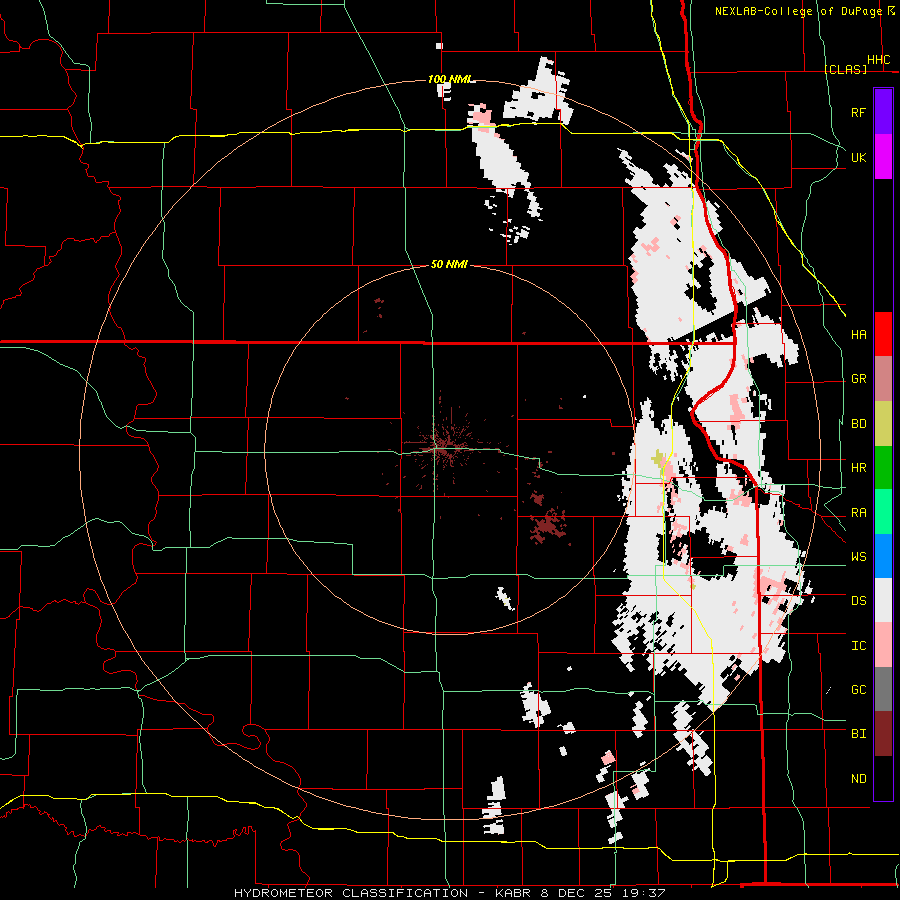Screen dimensions: 900x900
Task: Click the 'IC' legend label
Action: click(858, 645)
